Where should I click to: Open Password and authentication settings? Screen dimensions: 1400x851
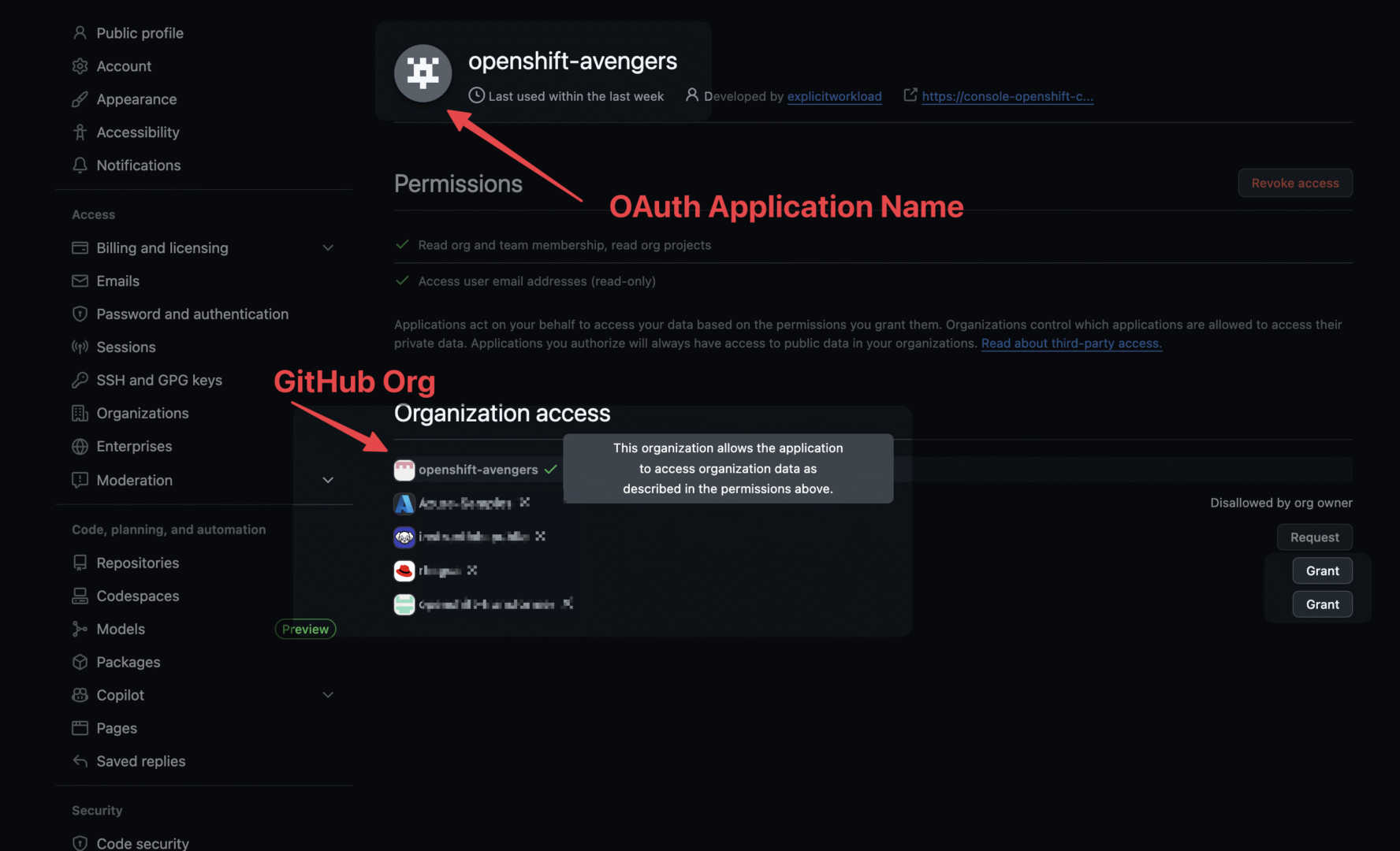tap(192, 314)
